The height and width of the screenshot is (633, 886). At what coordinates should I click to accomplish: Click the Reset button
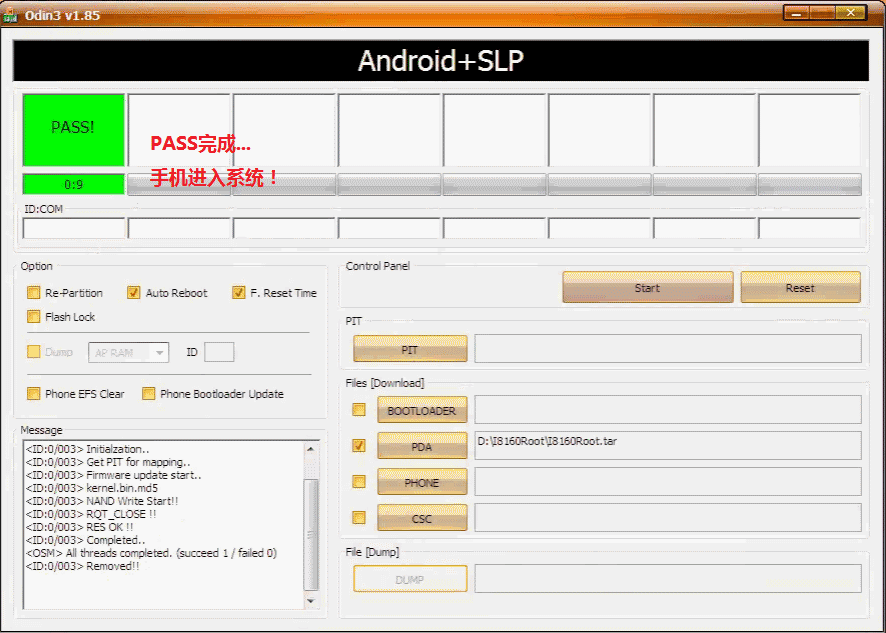tap(800, 288)
